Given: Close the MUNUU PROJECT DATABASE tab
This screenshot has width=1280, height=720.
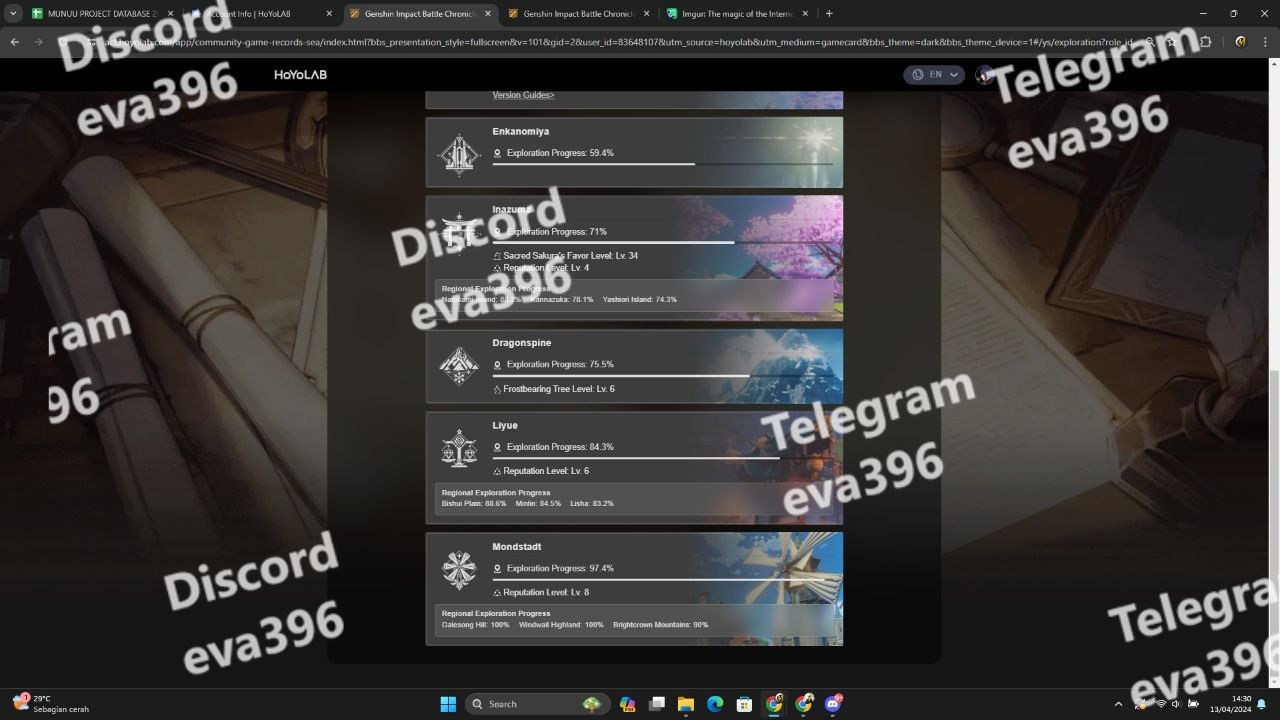Looking at the screenshot, I should 171,14.
